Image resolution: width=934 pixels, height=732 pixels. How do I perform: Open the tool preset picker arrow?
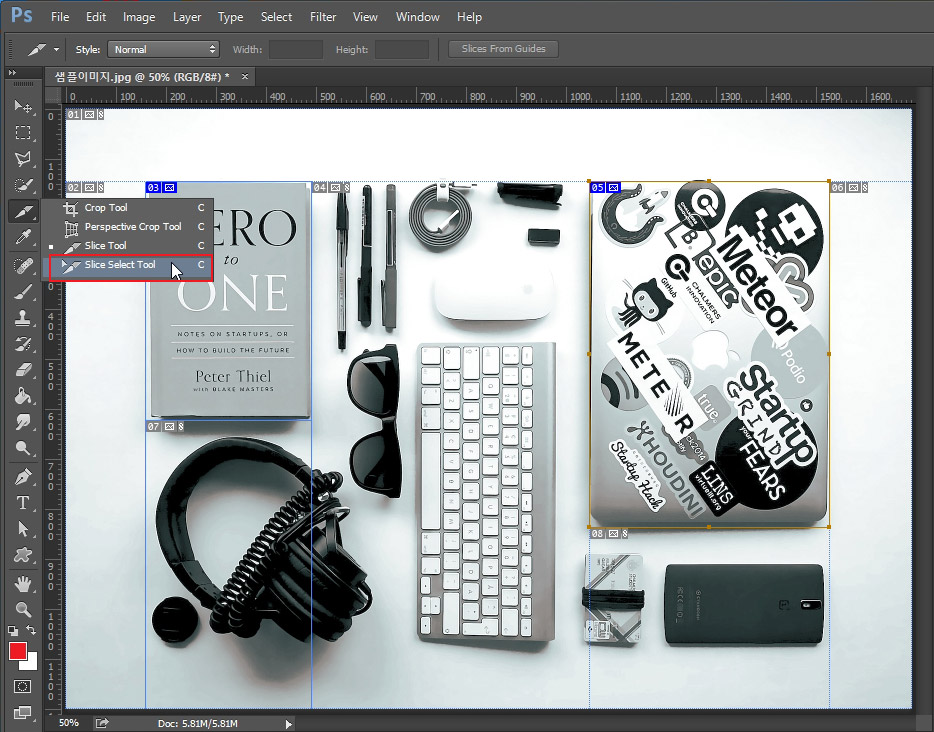[x=57, y=49]
